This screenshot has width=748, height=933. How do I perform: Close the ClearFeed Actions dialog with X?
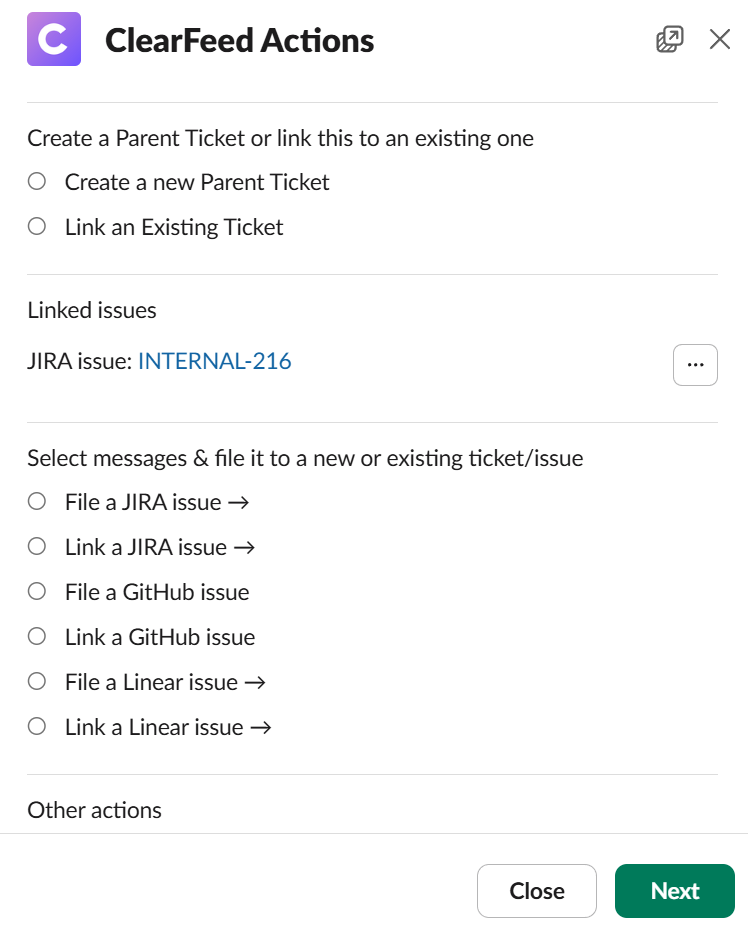click(720, 40)
